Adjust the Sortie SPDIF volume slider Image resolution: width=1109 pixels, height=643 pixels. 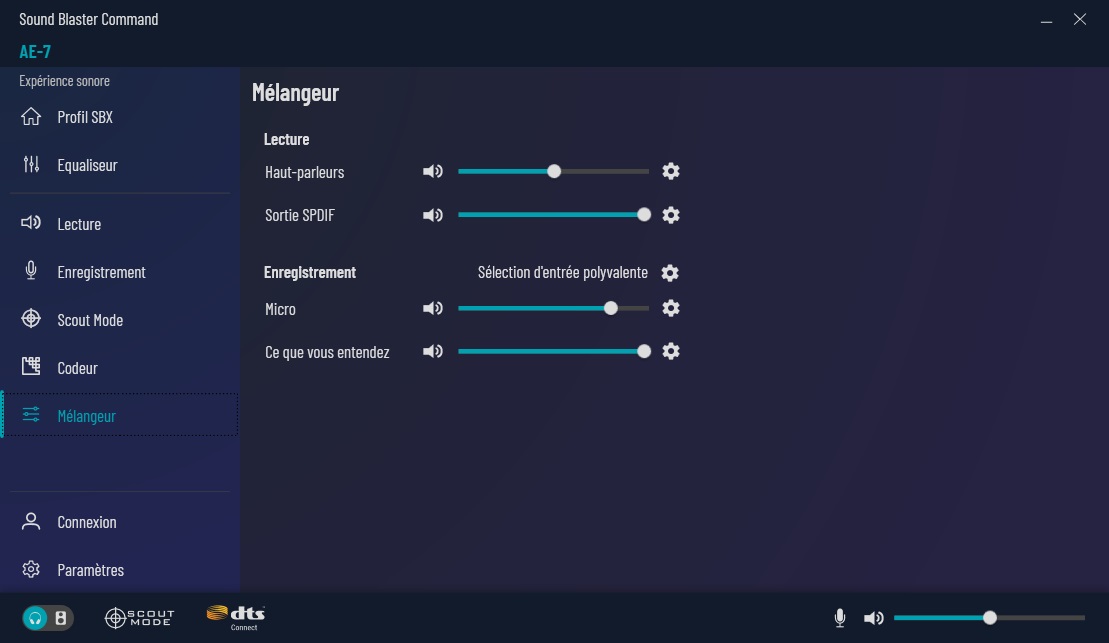553,215
